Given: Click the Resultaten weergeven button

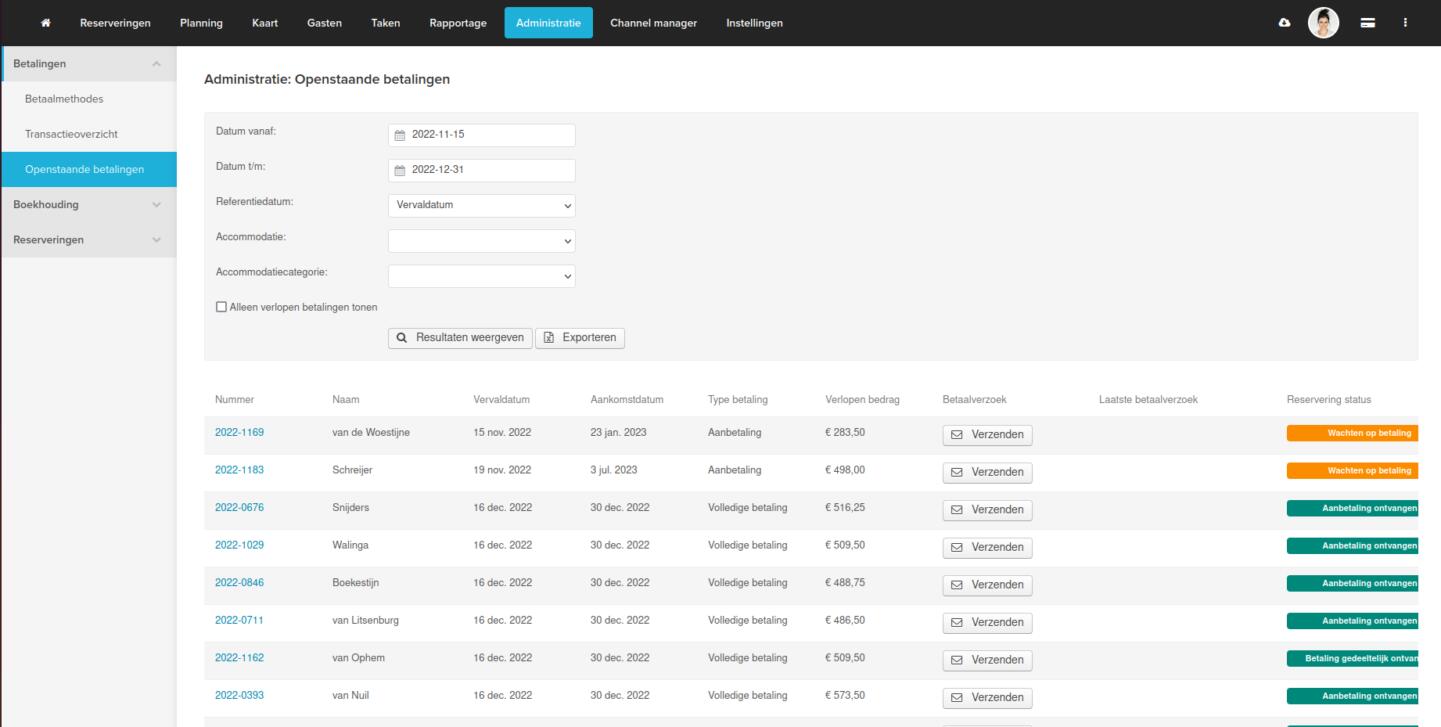Looking at the screenshot, I should click(x=460, y=338).
